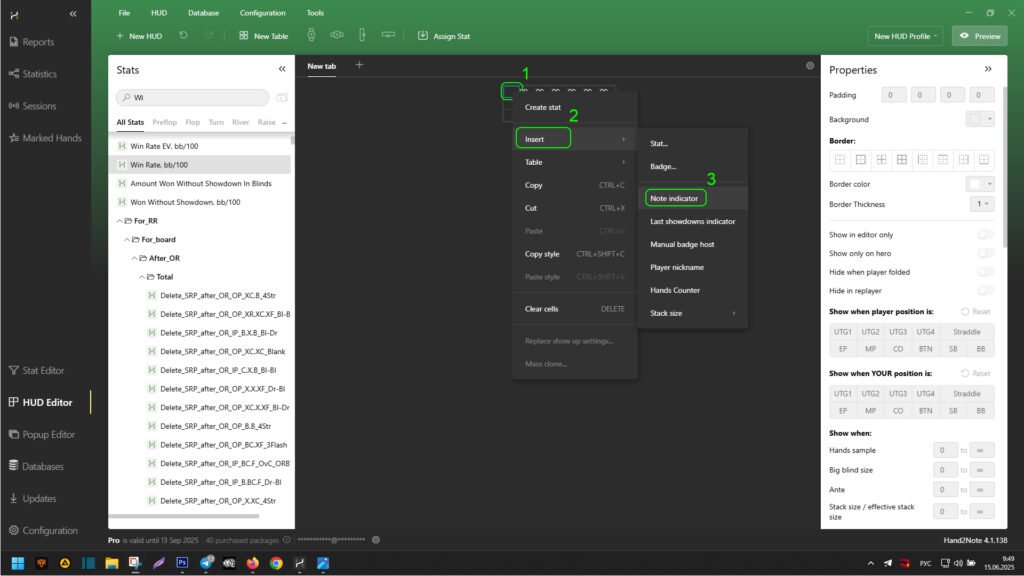Open editor settings via the gear icon
The width and height of the screenshot is (1024, 576).
pyautogui.click(x=810, y=66)
